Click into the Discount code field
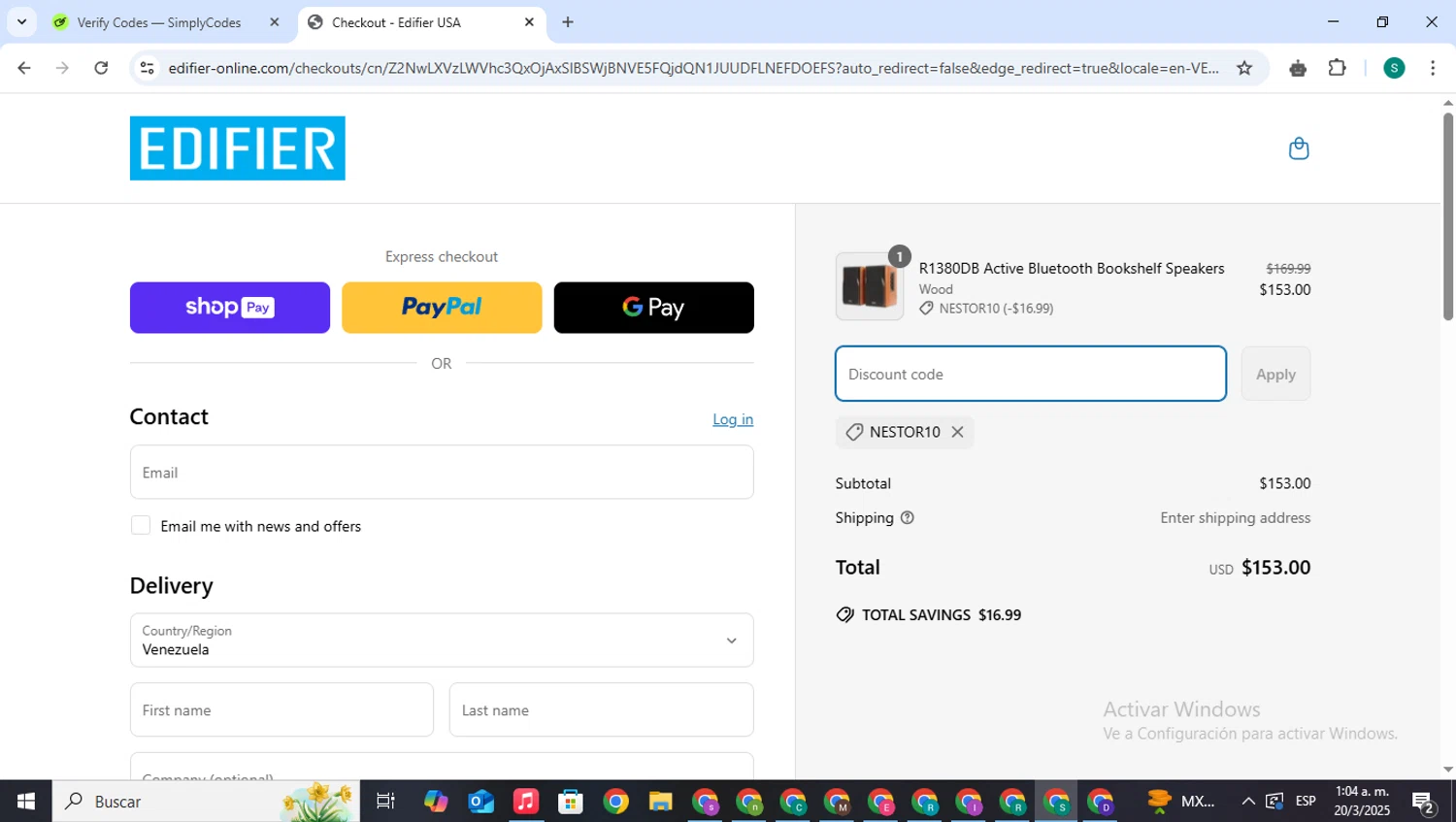 click(x=1031, y=374)
